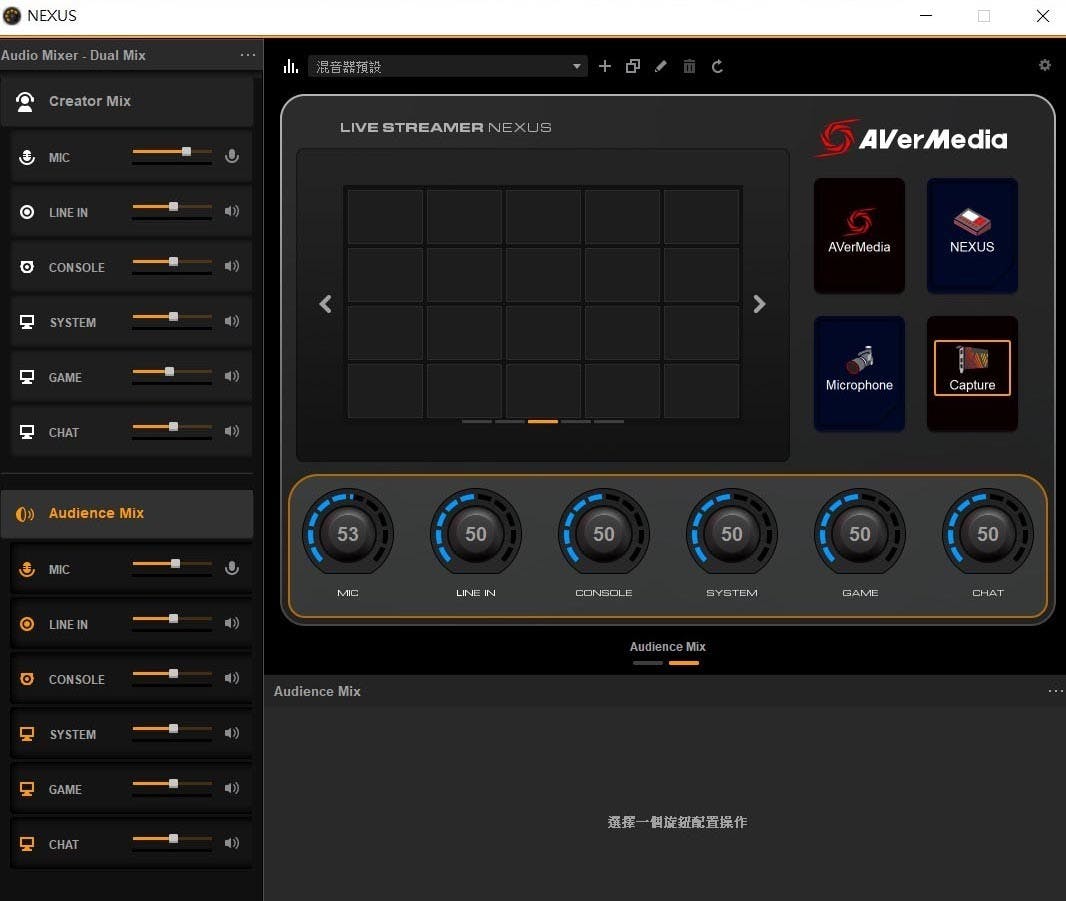Click Creator Mix GAME monitor icon
Viewport: 1066px width, 901px height.
point(27,377)
